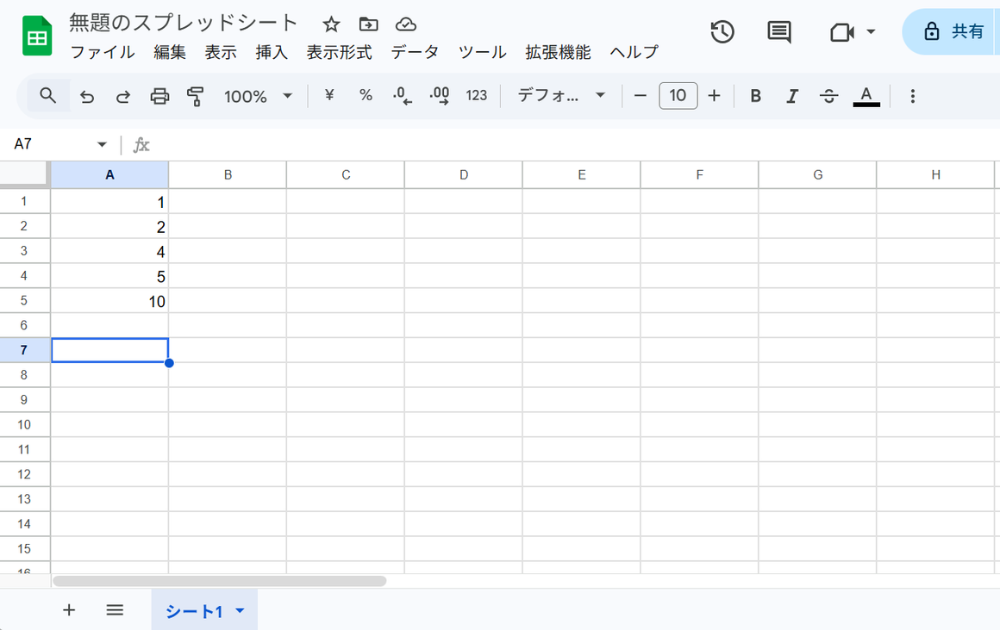Open the font family dropdown

(561, 96)
